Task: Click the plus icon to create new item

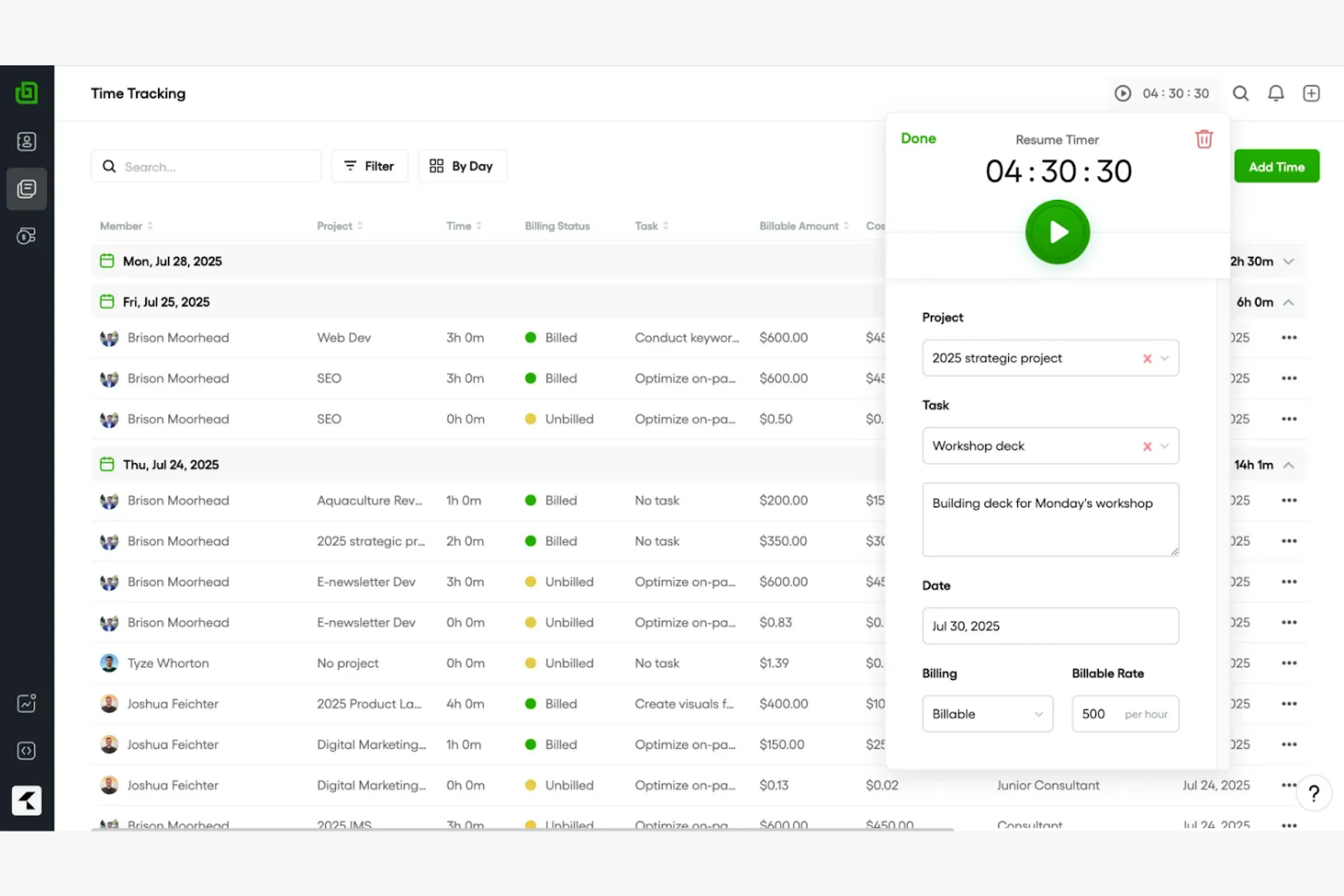Action: coord(1310,93)
